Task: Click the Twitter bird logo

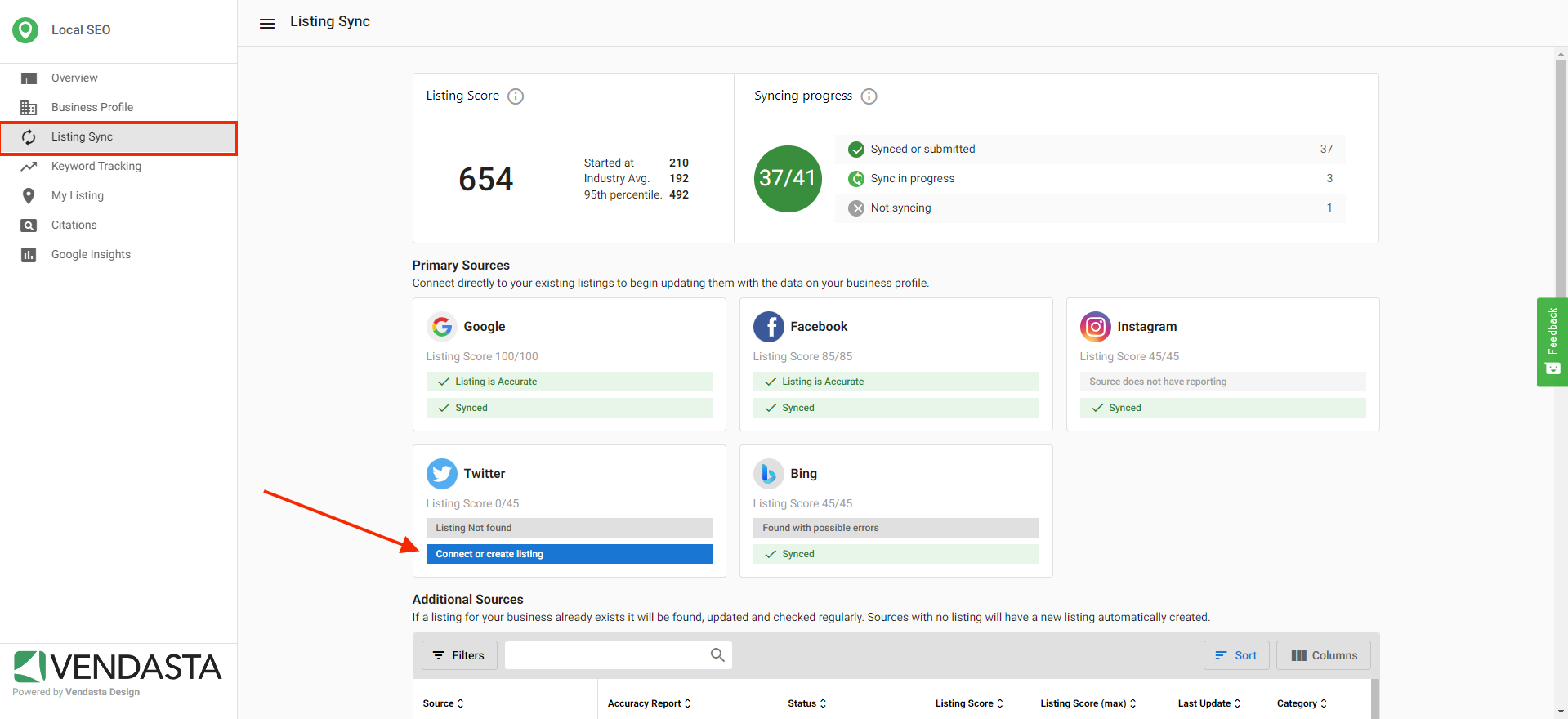Action: [442, 474]
